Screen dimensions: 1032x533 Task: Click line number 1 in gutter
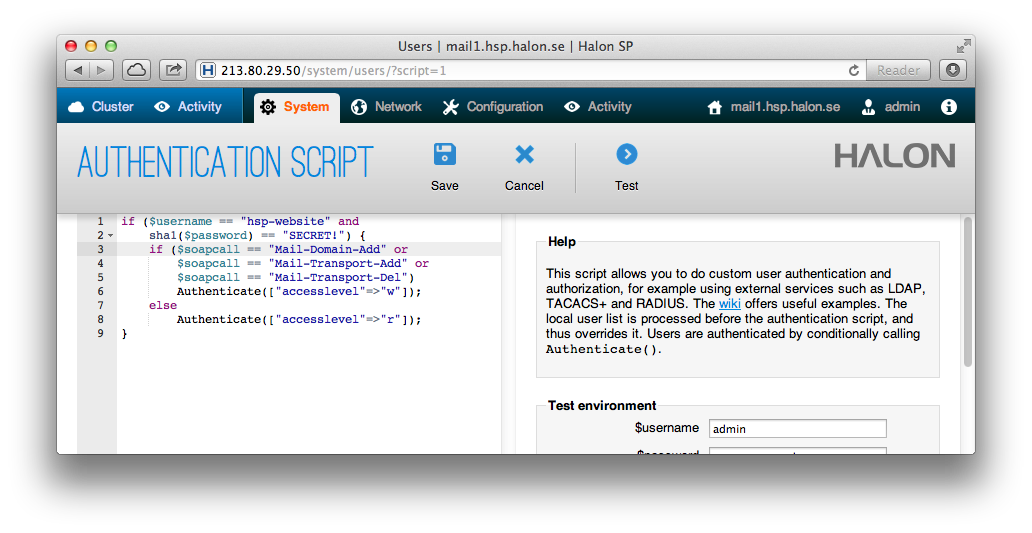click(x=100, y=221)
